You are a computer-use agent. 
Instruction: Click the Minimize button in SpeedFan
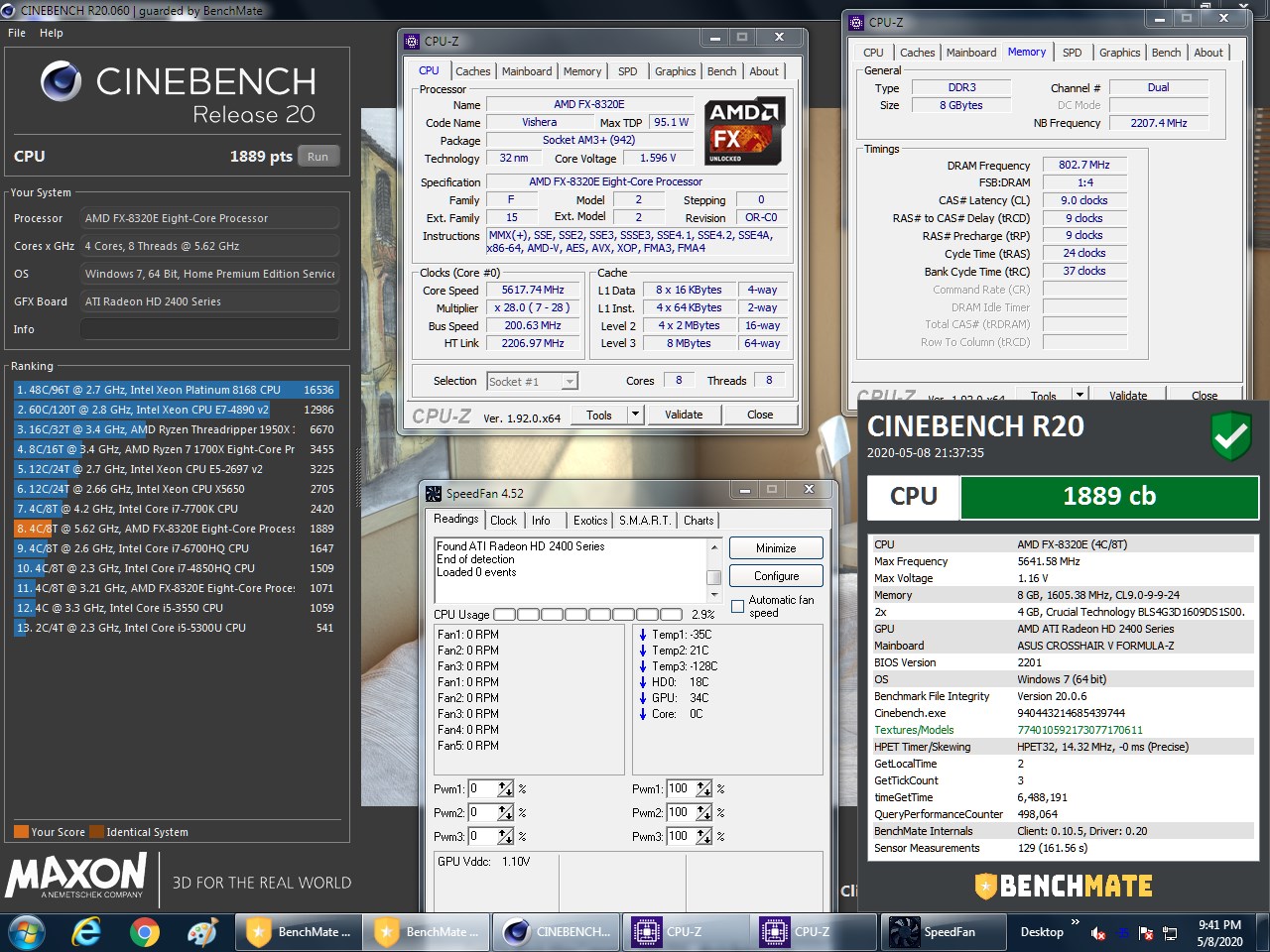(x=776, y=548)
